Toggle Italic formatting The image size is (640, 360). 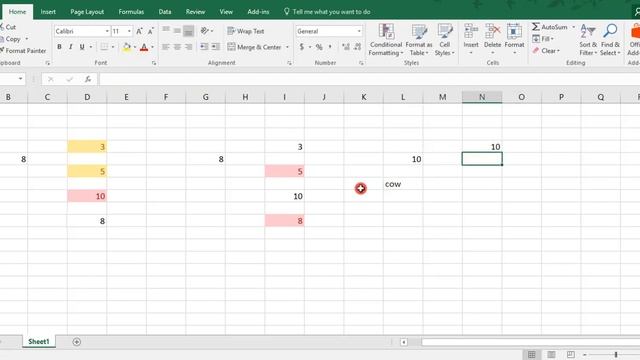(71, 47)
